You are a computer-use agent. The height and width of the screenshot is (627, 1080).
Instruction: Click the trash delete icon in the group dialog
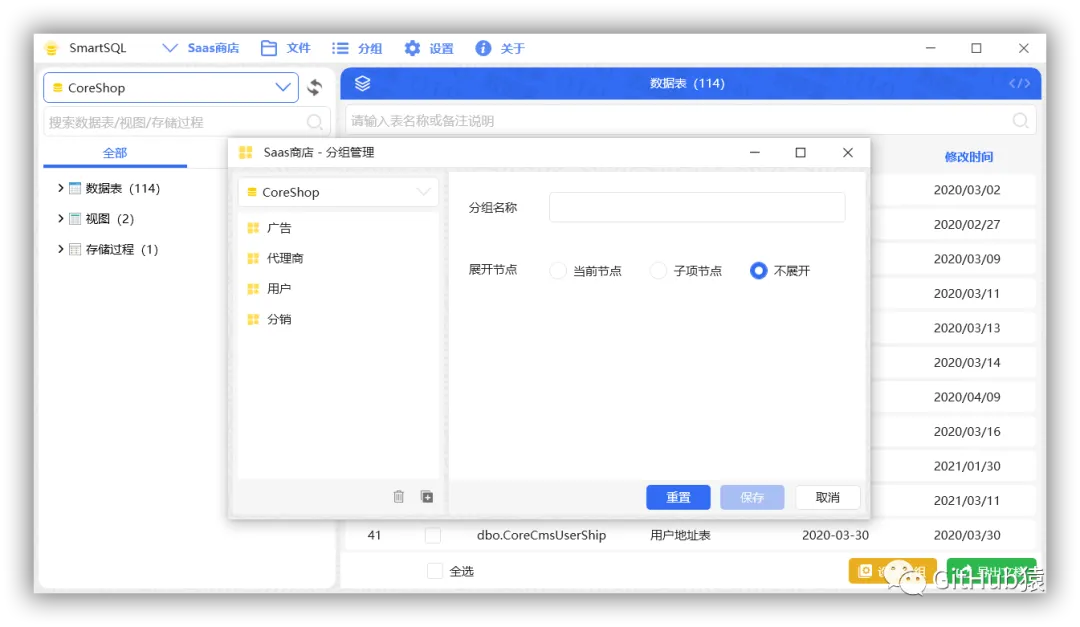pos(399,497)
